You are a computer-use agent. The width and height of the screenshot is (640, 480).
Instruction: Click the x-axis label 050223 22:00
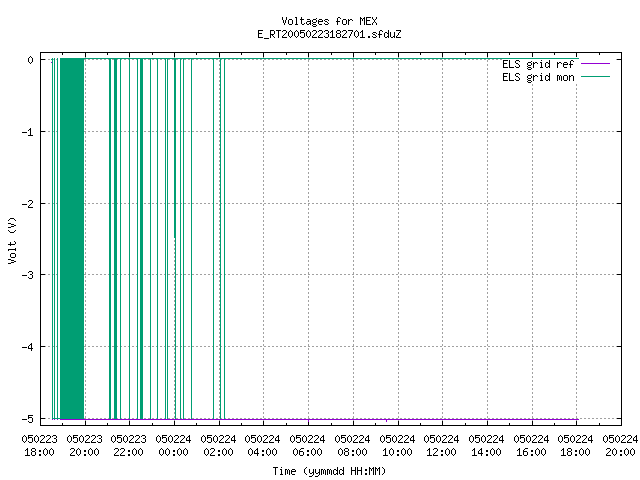point(129,446)
